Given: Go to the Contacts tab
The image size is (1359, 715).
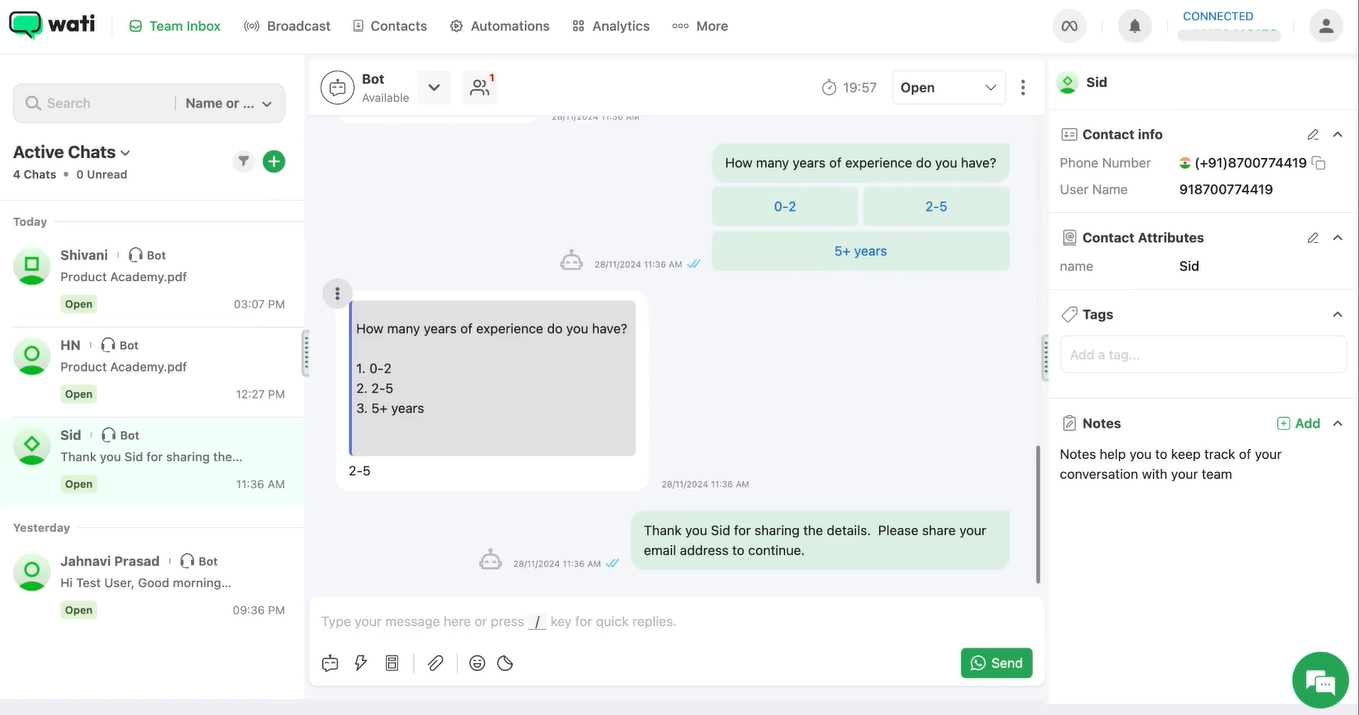Looking at the screenshot, I should coord(390,26).
